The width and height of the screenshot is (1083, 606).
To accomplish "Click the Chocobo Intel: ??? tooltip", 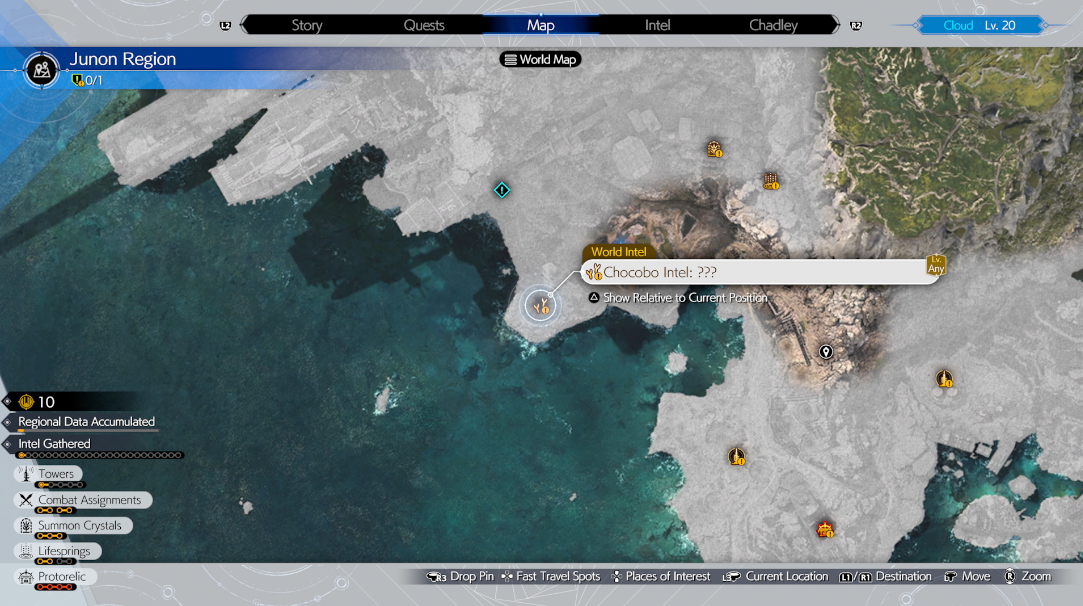I will coord(760,272).
